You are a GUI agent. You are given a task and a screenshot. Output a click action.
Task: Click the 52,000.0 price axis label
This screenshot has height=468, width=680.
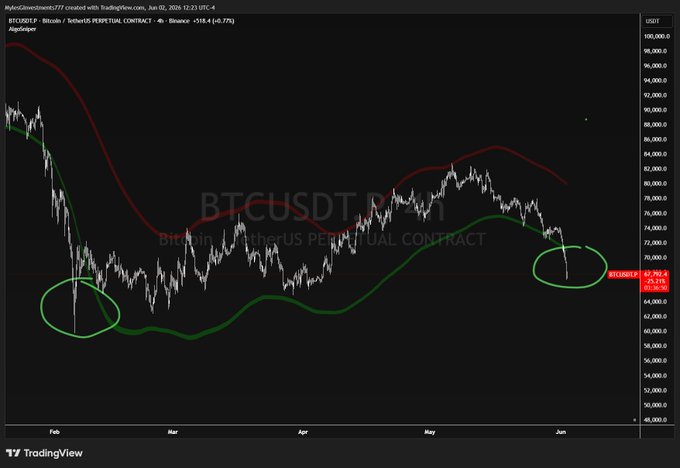[656, 390]
